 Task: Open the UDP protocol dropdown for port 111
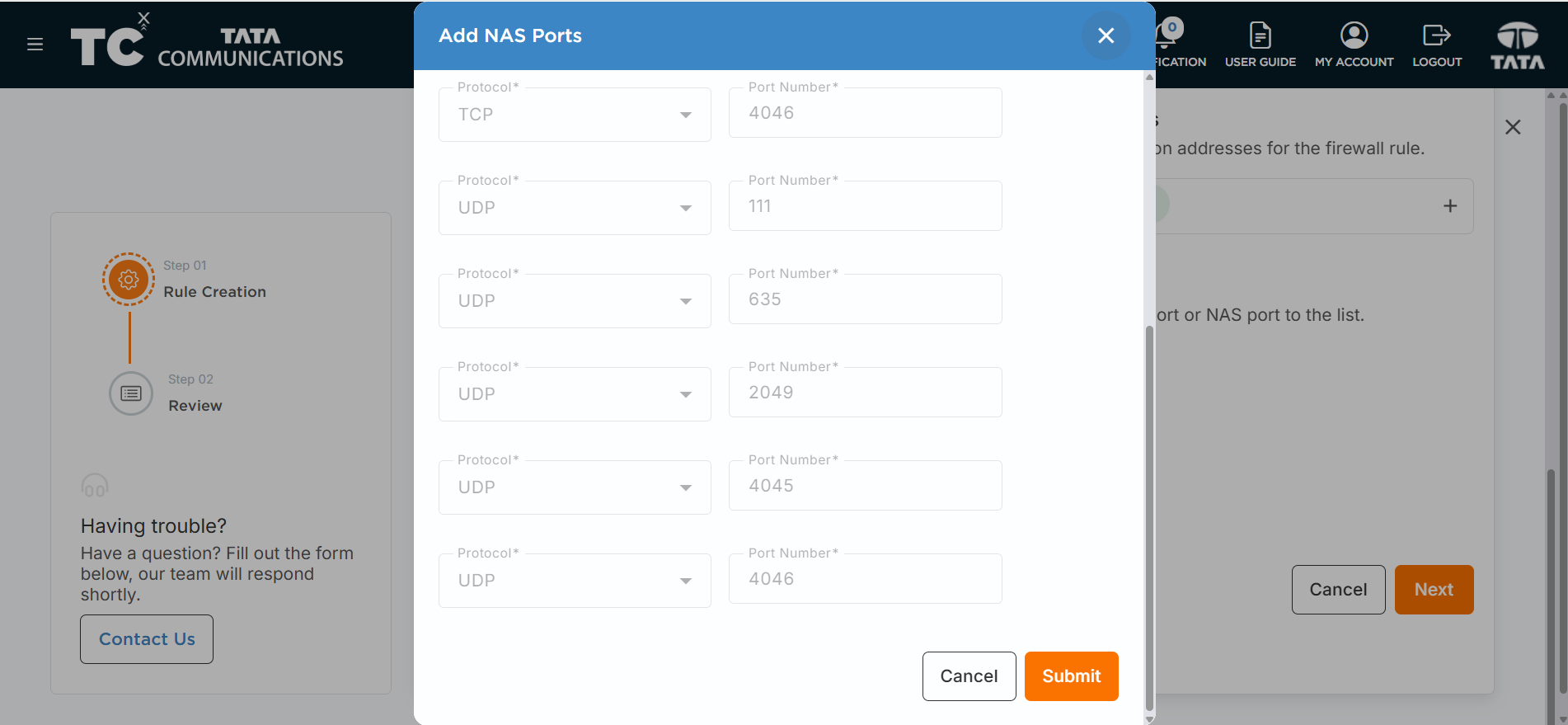tap(575, 208)
